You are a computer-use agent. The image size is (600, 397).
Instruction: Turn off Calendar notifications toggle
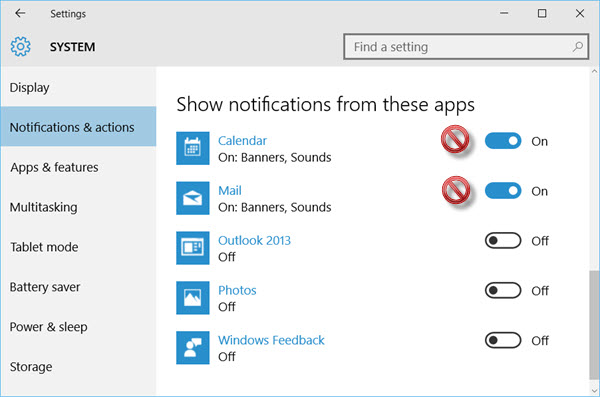click(x=503, y=141)
